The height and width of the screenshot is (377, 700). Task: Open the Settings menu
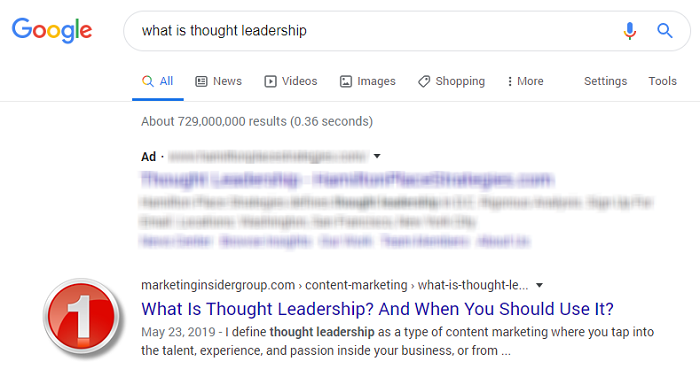pos(605,81)
